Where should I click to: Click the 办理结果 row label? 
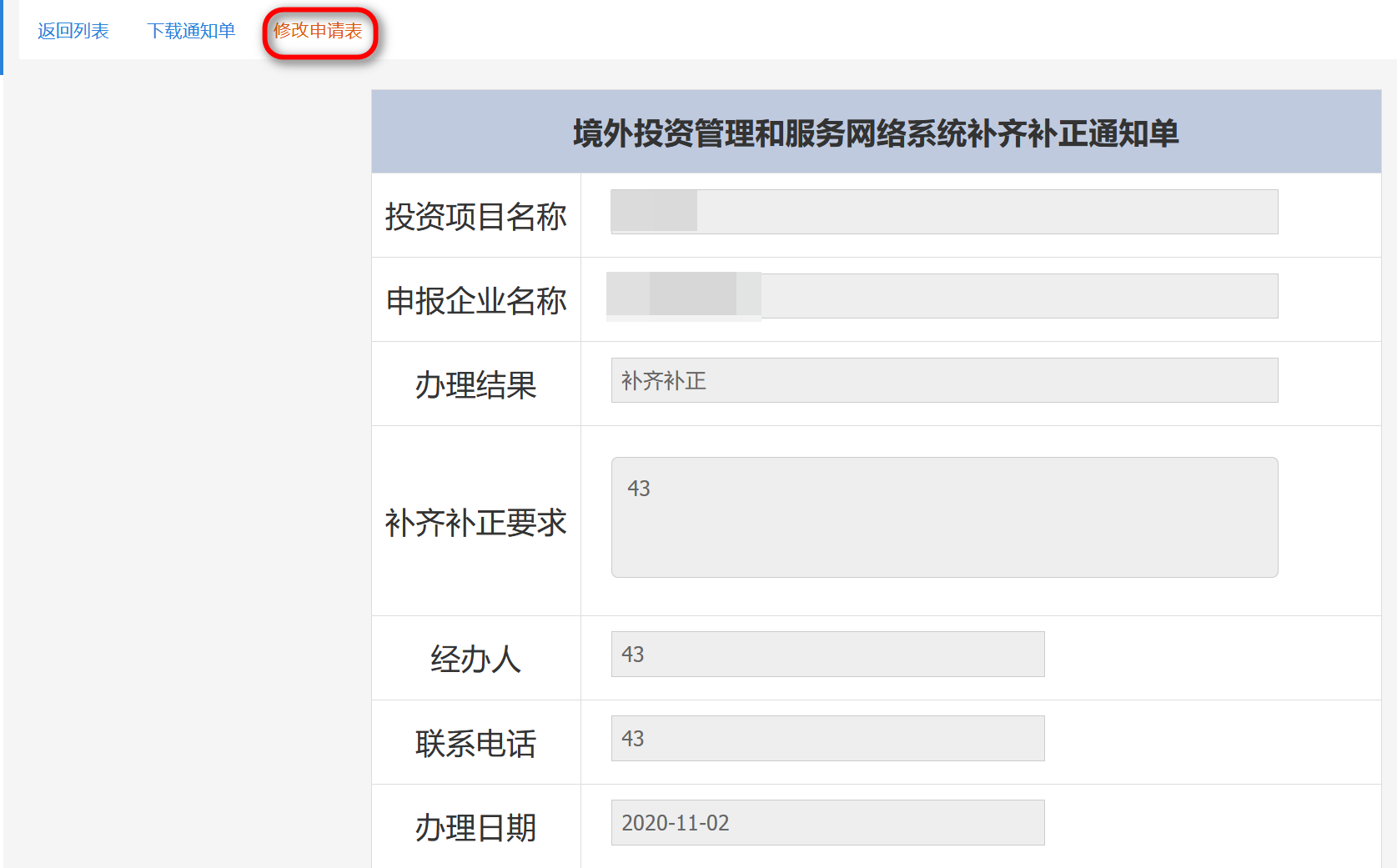click(x=475, y=385)
